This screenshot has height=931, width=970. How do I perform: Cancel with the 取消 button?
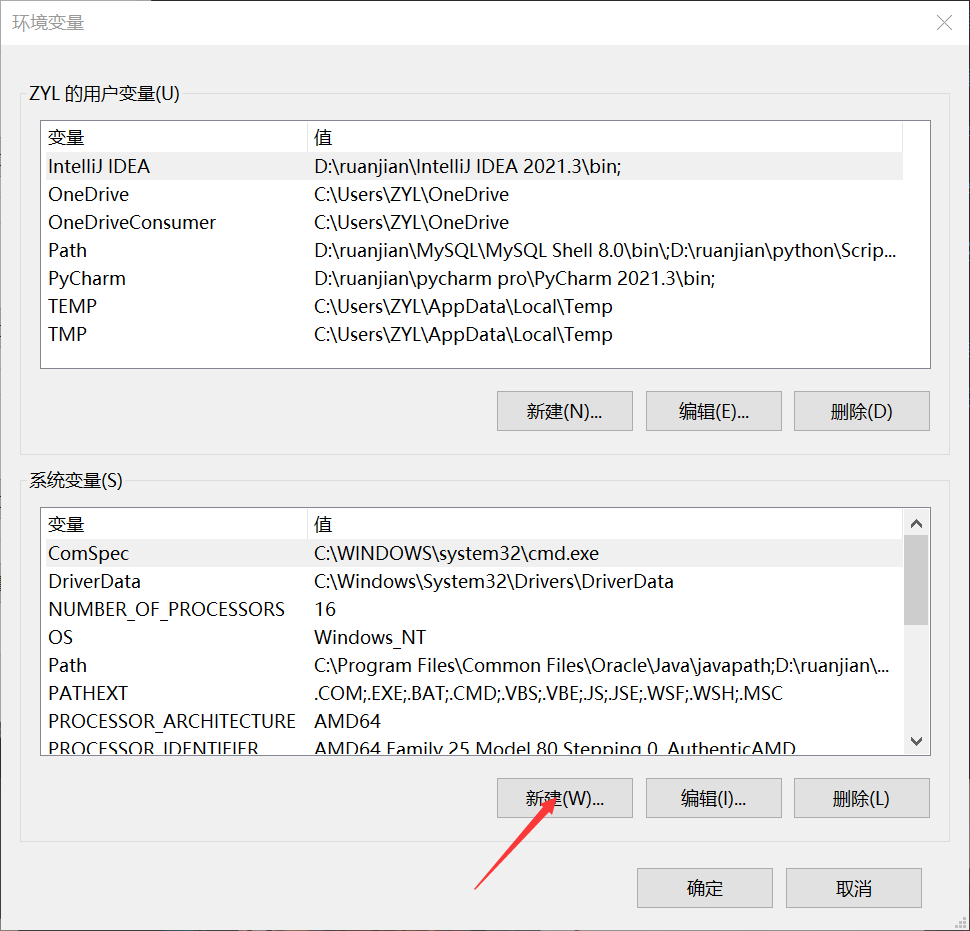(853, 888)
